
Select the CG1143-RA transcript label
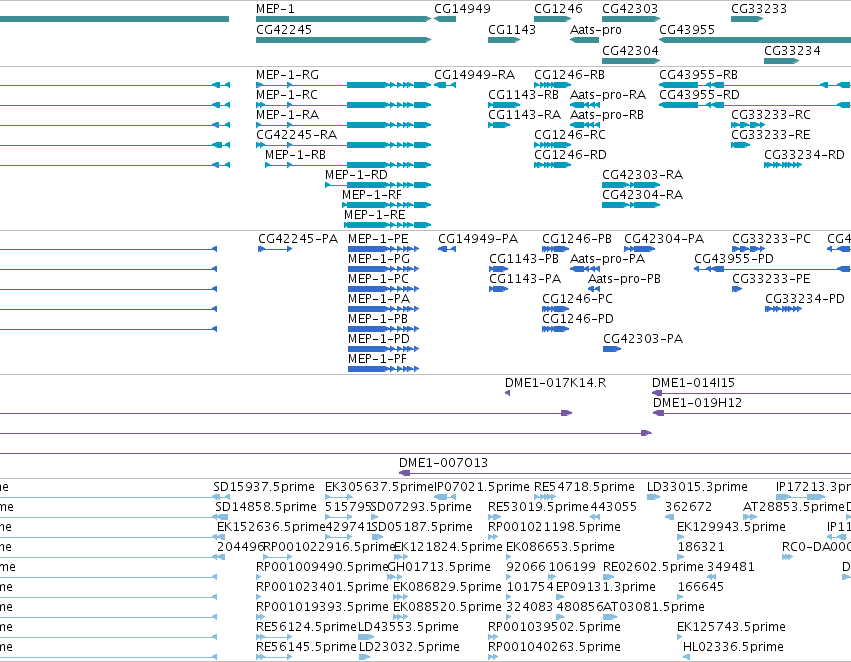point(524,115)
